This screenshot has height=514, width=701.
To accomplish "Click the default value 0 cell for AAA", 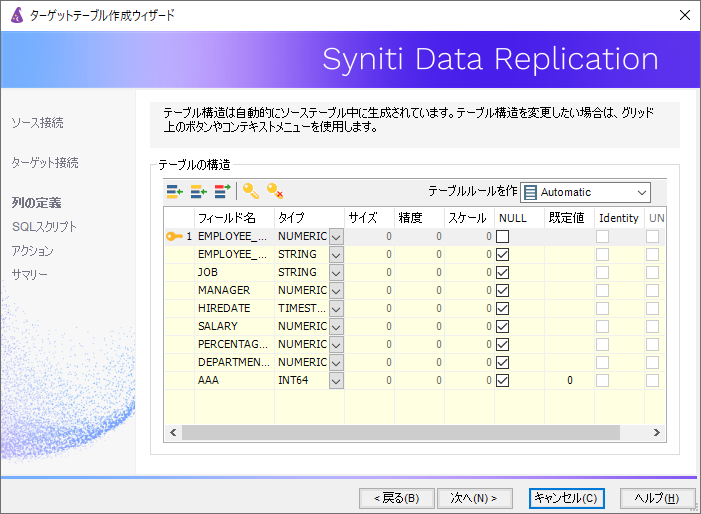I will point(569,380).
